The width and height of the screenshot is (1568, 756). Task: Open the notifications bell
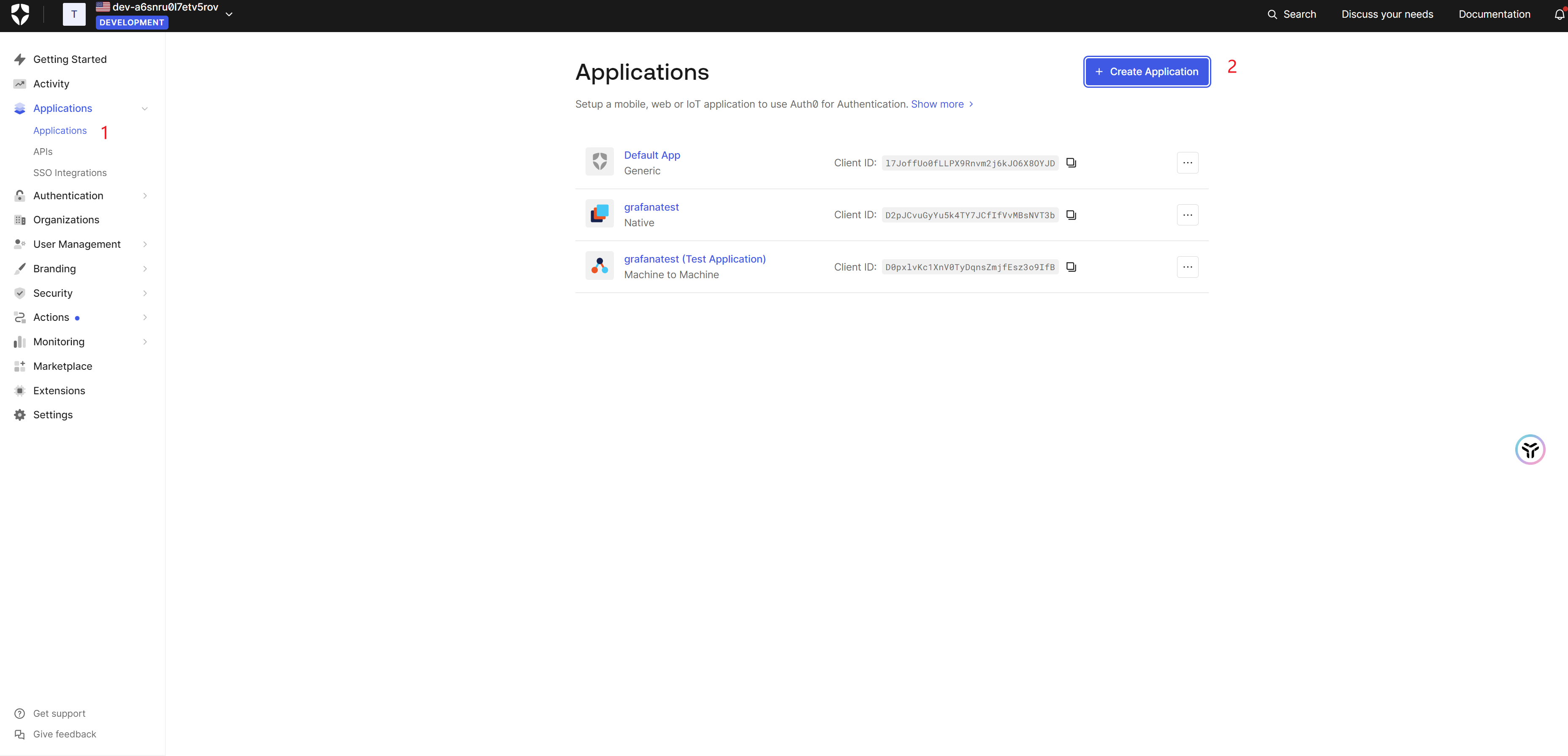point(1560,14)
